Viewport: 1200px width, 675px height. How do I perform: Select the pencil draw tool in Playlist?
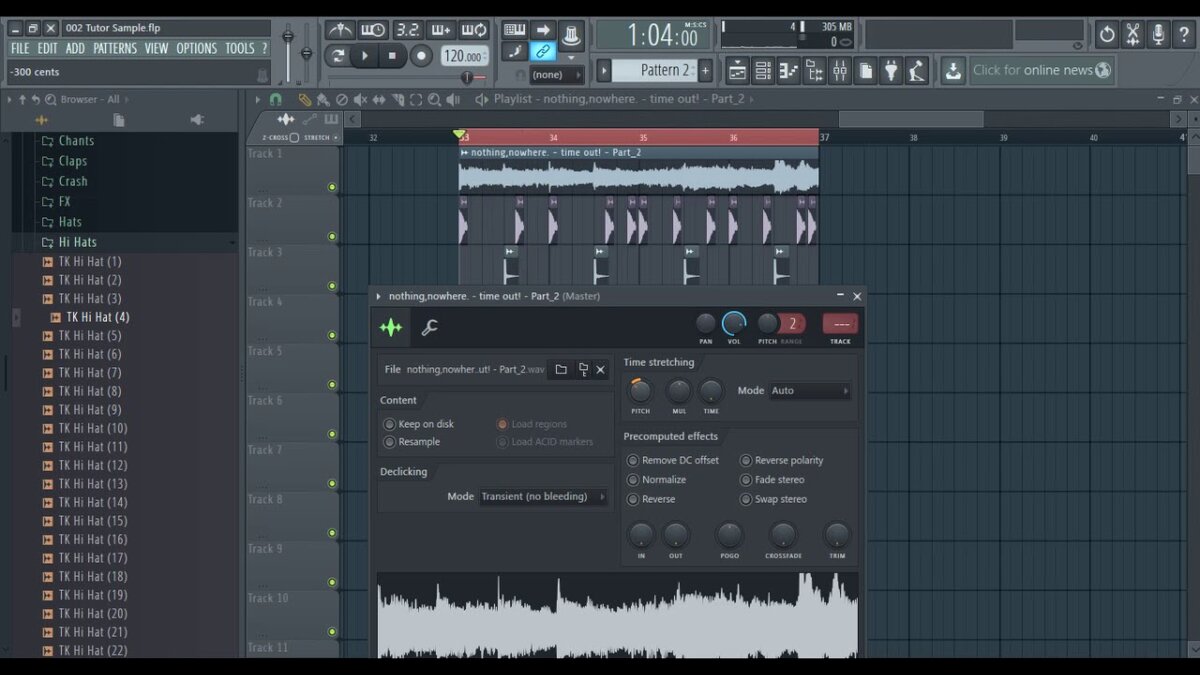point(305,99)
